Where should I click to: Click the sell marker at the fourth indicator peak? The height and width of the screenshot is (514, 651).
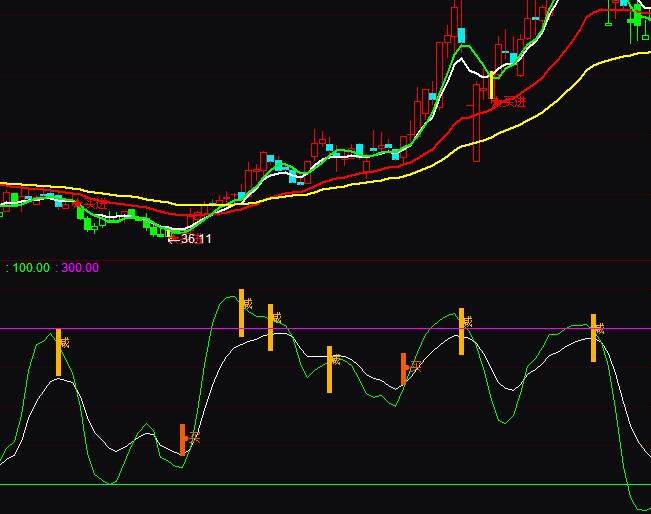(x=461, y=331)
